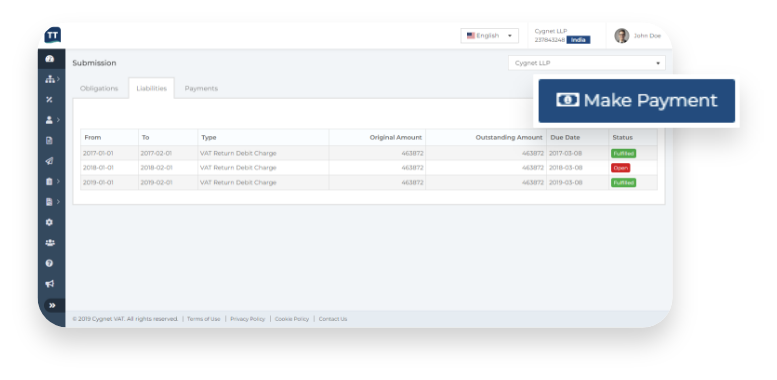This screenshot has width=777, height=380.
Task: Click the Submission page heading
Action: (94, 63)
